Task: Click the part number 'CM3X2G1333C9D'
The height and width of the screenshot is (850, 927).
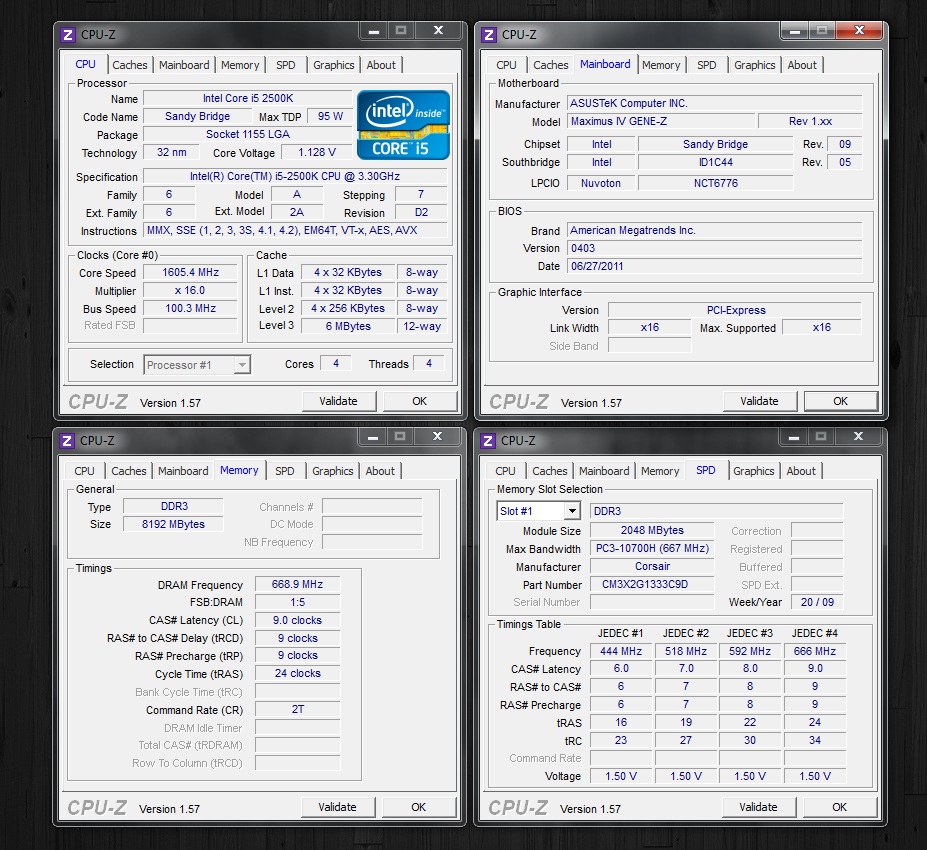Action: tap(652, 585)
